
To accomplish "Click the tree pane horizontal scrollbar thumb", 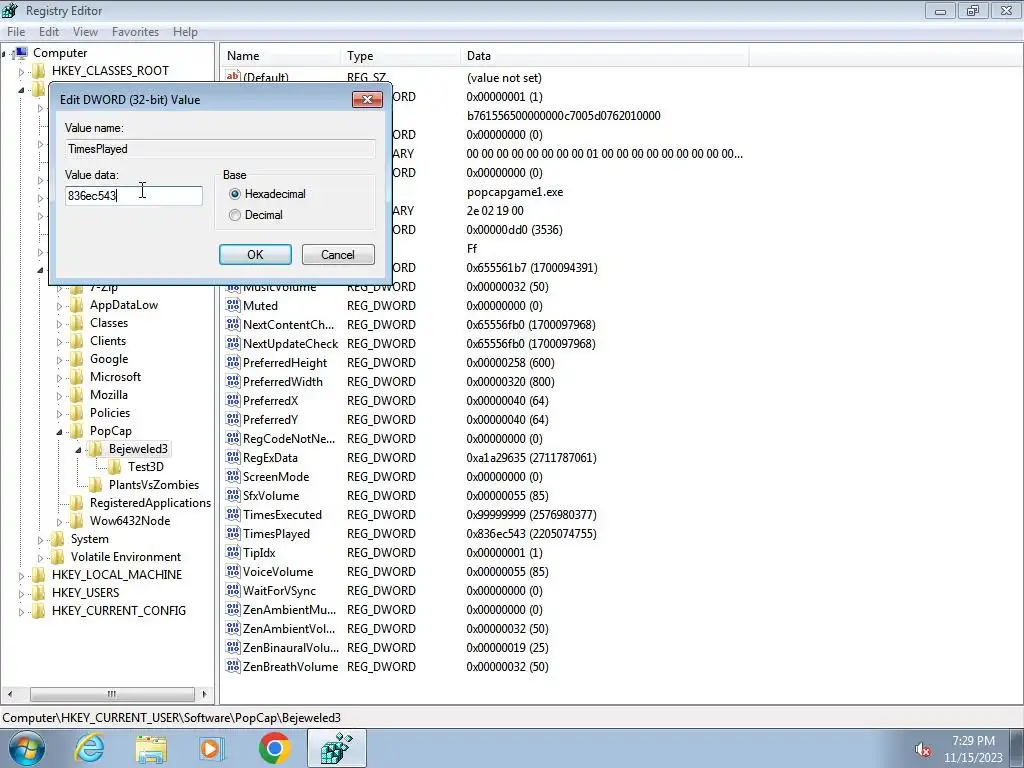I will coord(112,694).
